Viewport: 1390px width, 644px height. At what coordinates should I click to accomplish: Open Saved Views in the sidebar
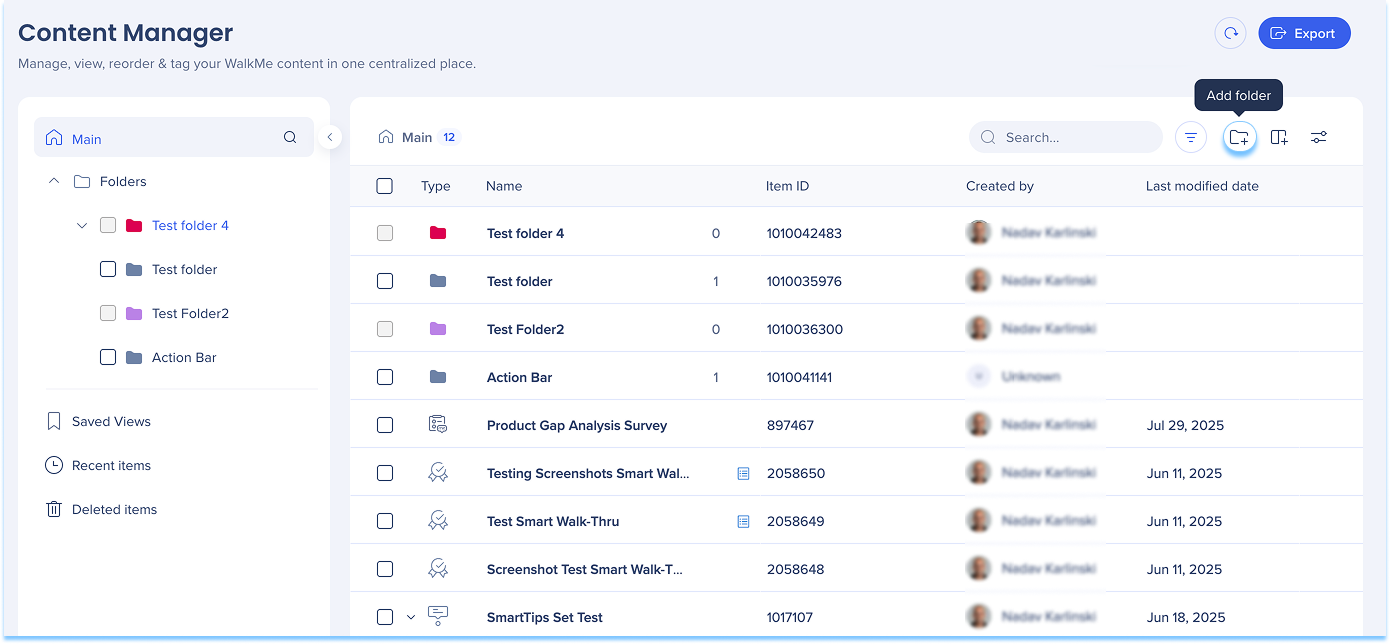coord(111,422)
